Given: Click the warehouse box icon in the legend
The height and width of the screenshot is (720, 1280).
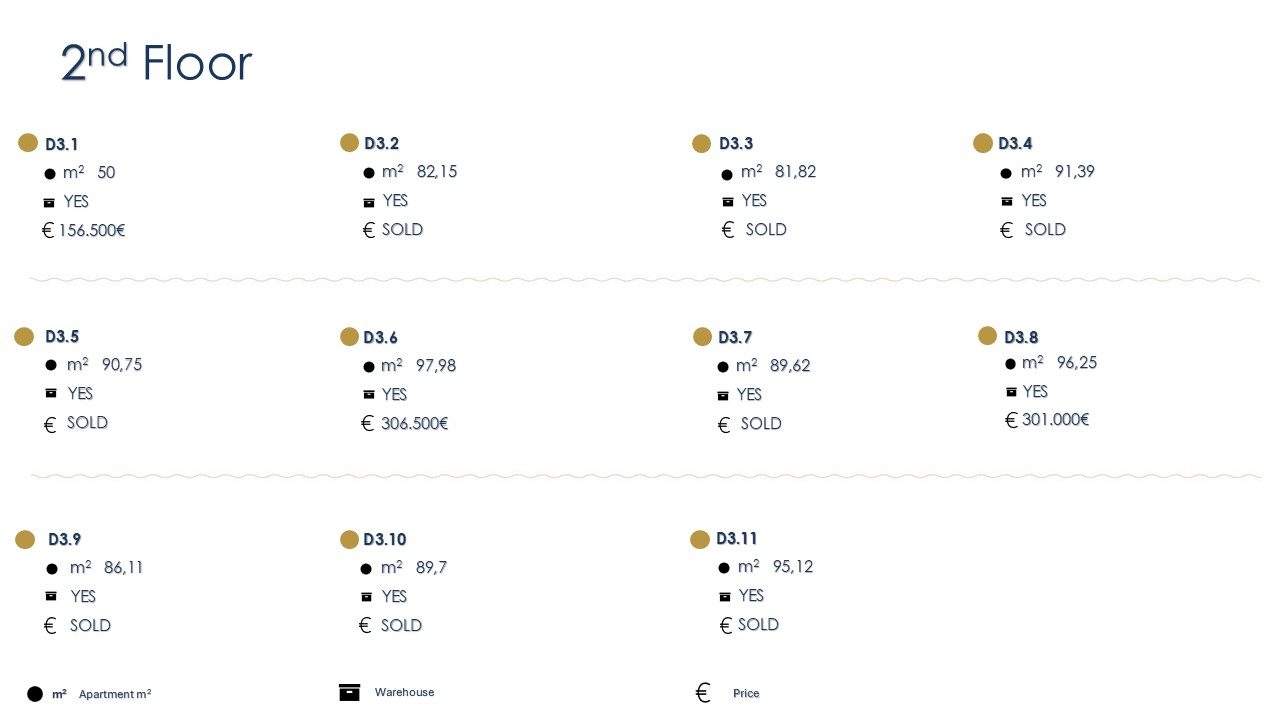Looking at the screenshot, I should click(349, 692).
